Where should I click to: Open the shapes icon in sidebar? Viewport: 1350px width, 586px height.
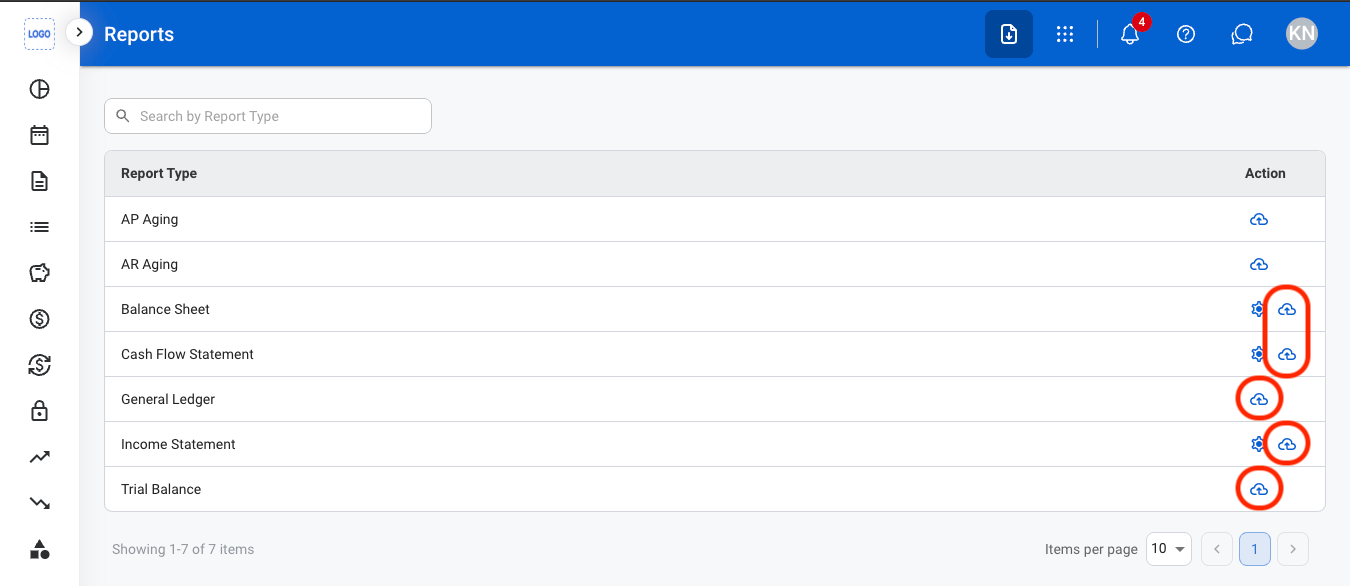39,549
